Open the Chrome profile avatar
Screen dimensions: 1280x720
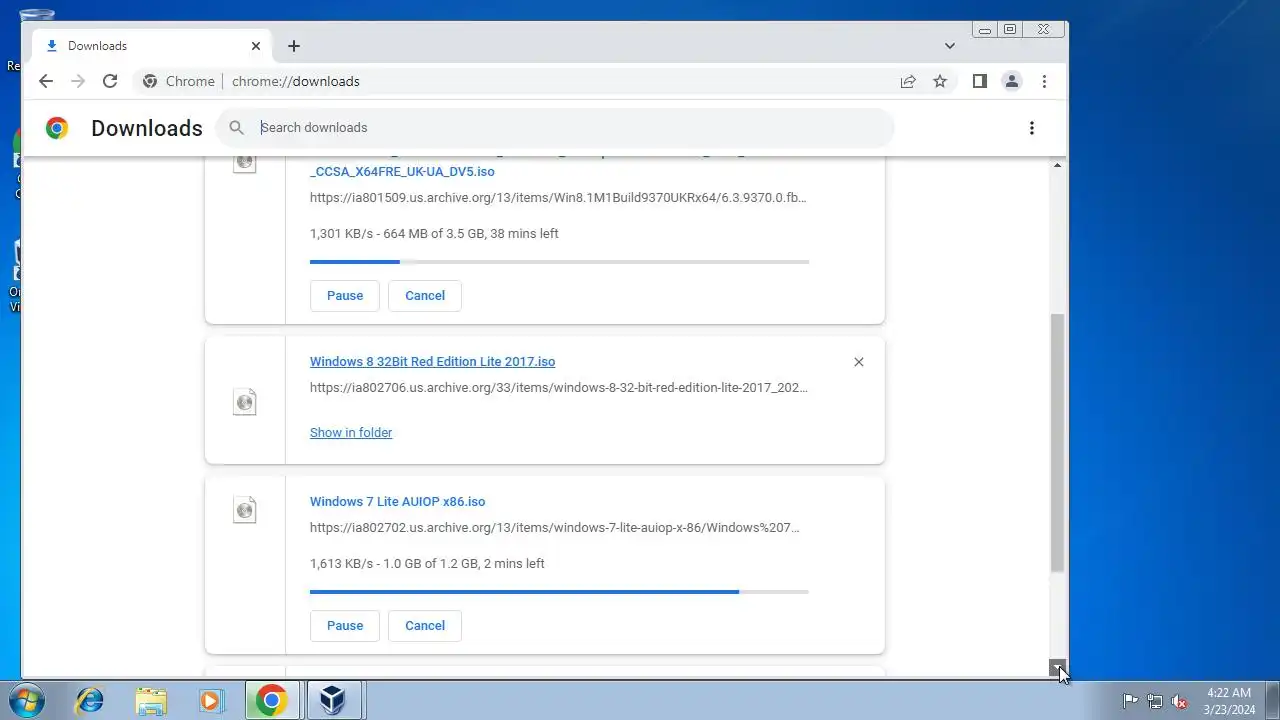click(1012, 81)
